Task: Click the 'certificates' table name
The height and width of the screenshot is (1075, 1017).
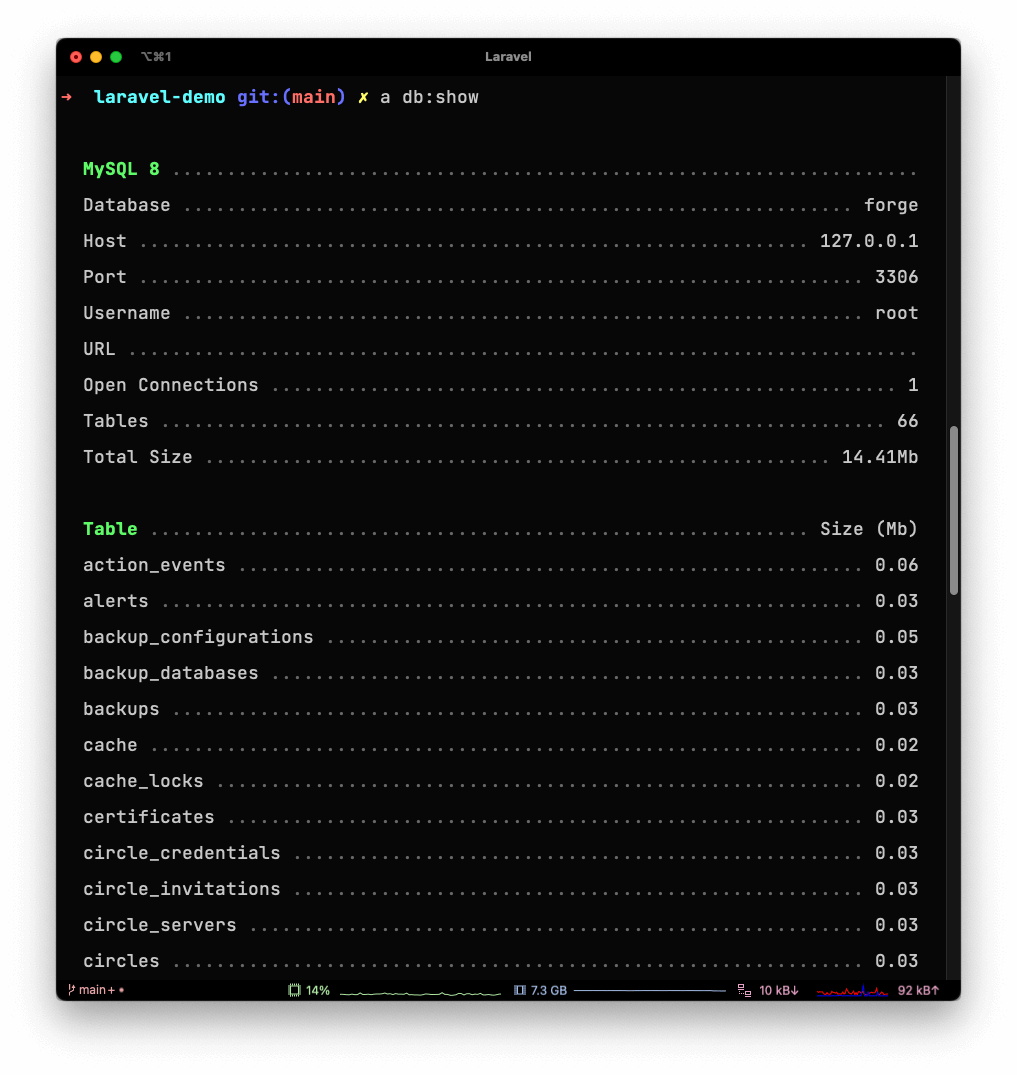Action: coord(149,817)
